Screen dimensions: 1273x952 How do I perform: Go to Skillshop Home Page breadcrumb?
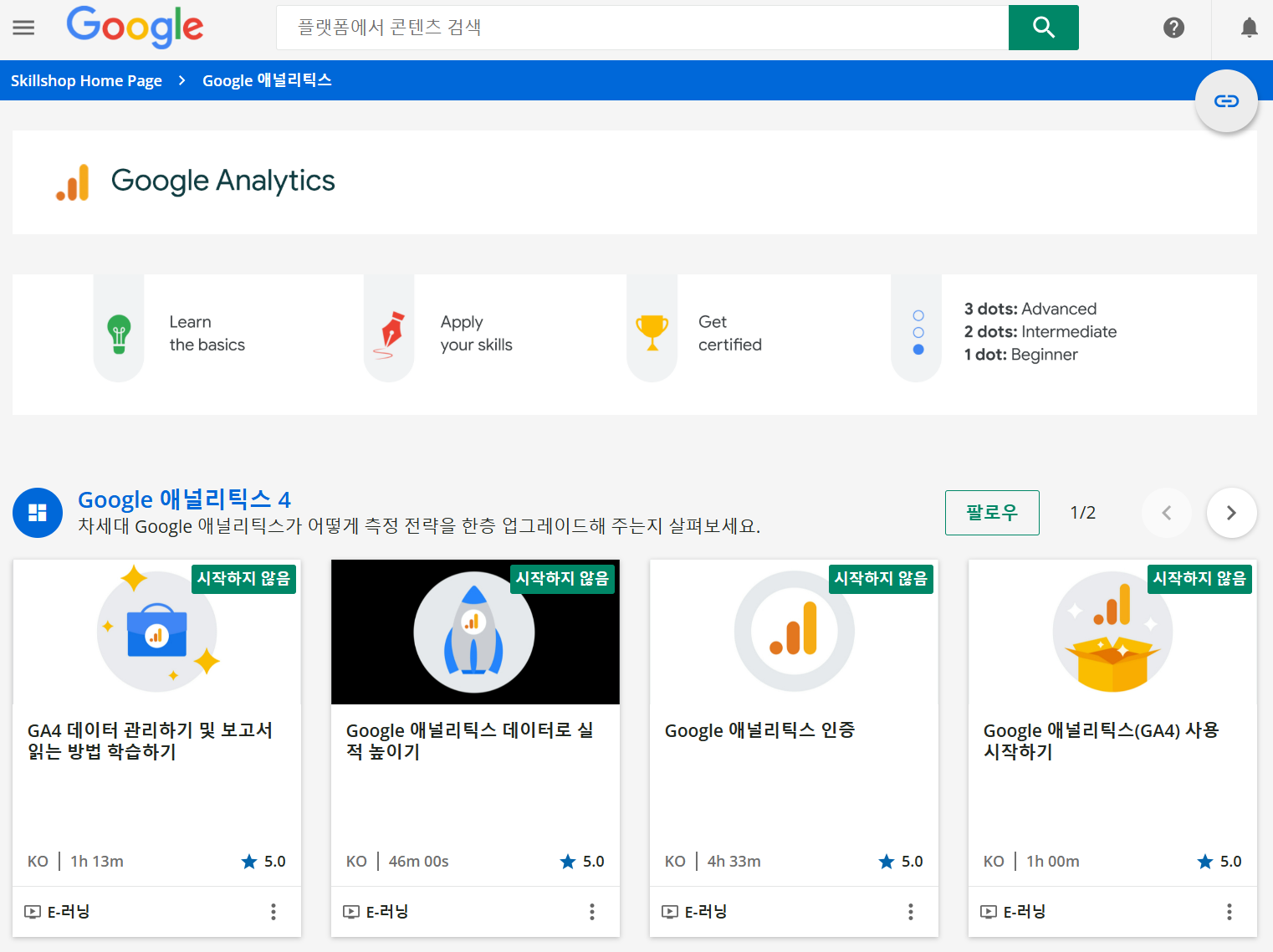click(86, 80)
